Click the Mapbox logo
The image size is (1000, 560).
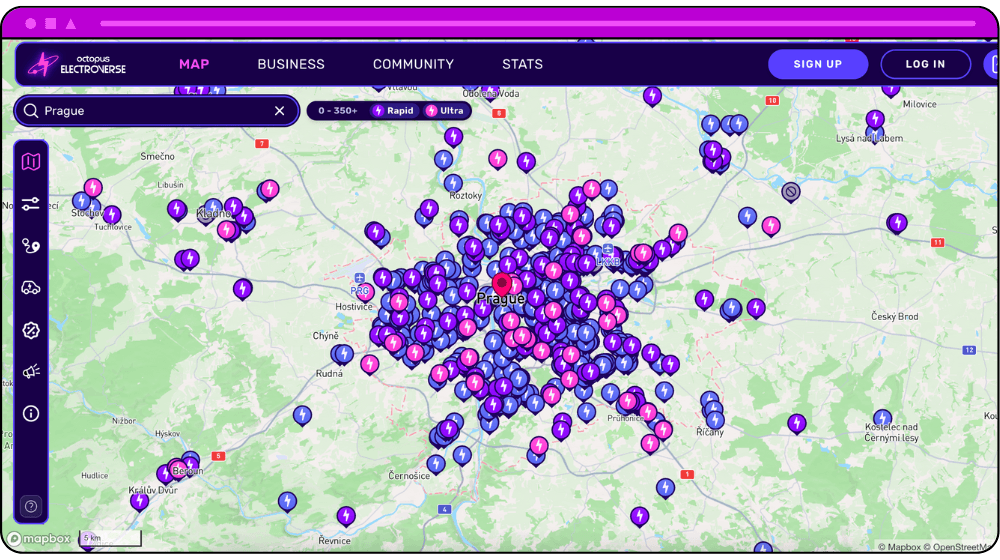coord(40,539)
